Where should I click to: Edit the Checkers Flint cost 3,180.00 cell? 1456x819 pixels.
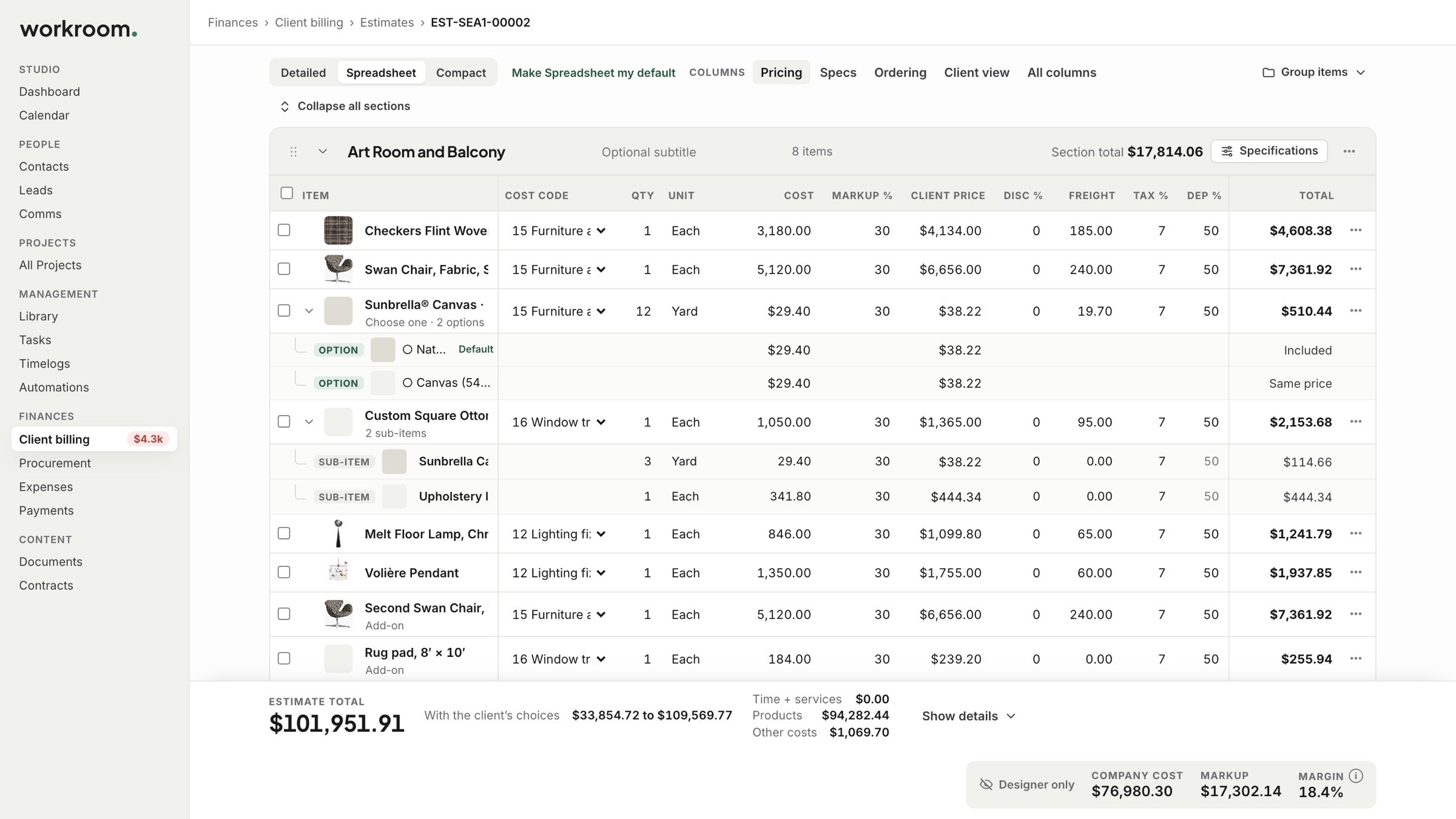783,231
